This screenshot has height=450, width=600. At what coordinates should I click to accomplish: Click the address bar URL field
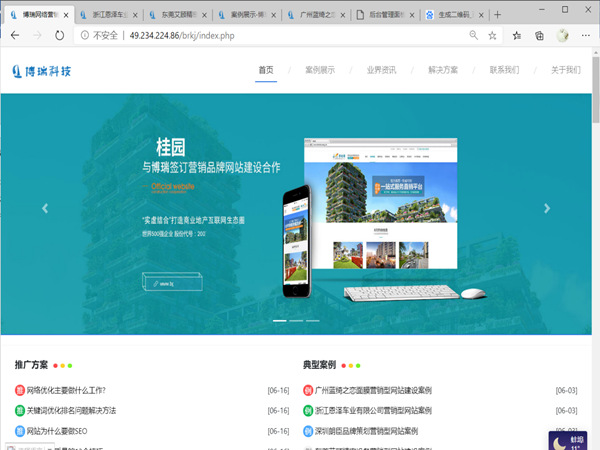click(x=250, y=34)
